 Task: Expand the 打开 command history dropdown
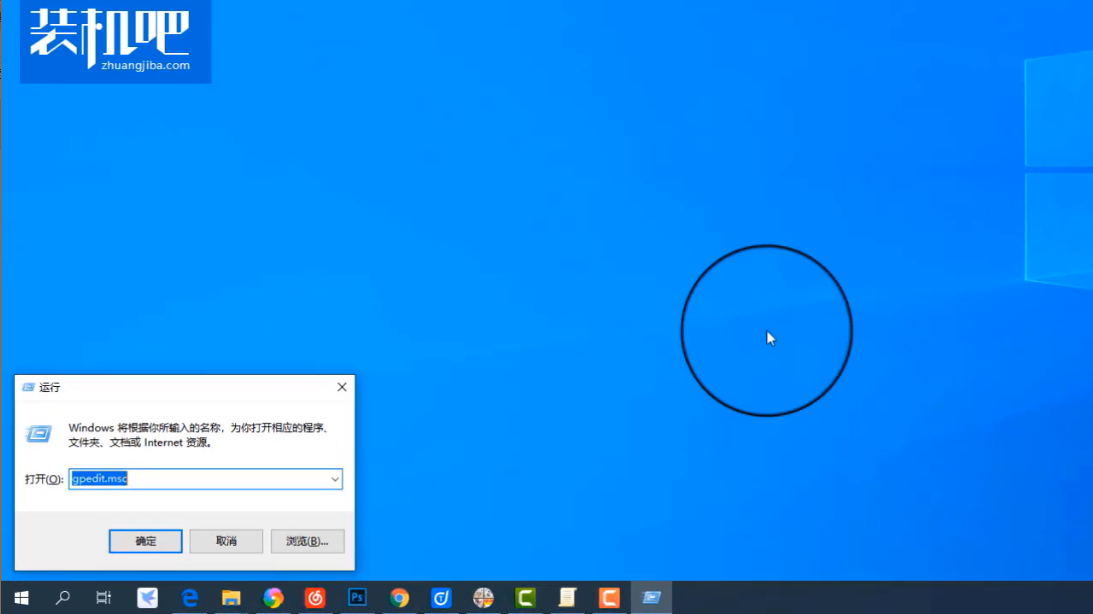click(x=334, y=480)
